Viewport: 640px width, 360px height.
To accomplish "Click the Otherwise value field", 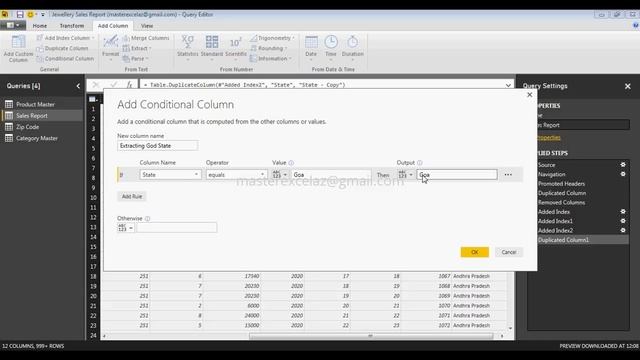I will pos(177,228).
